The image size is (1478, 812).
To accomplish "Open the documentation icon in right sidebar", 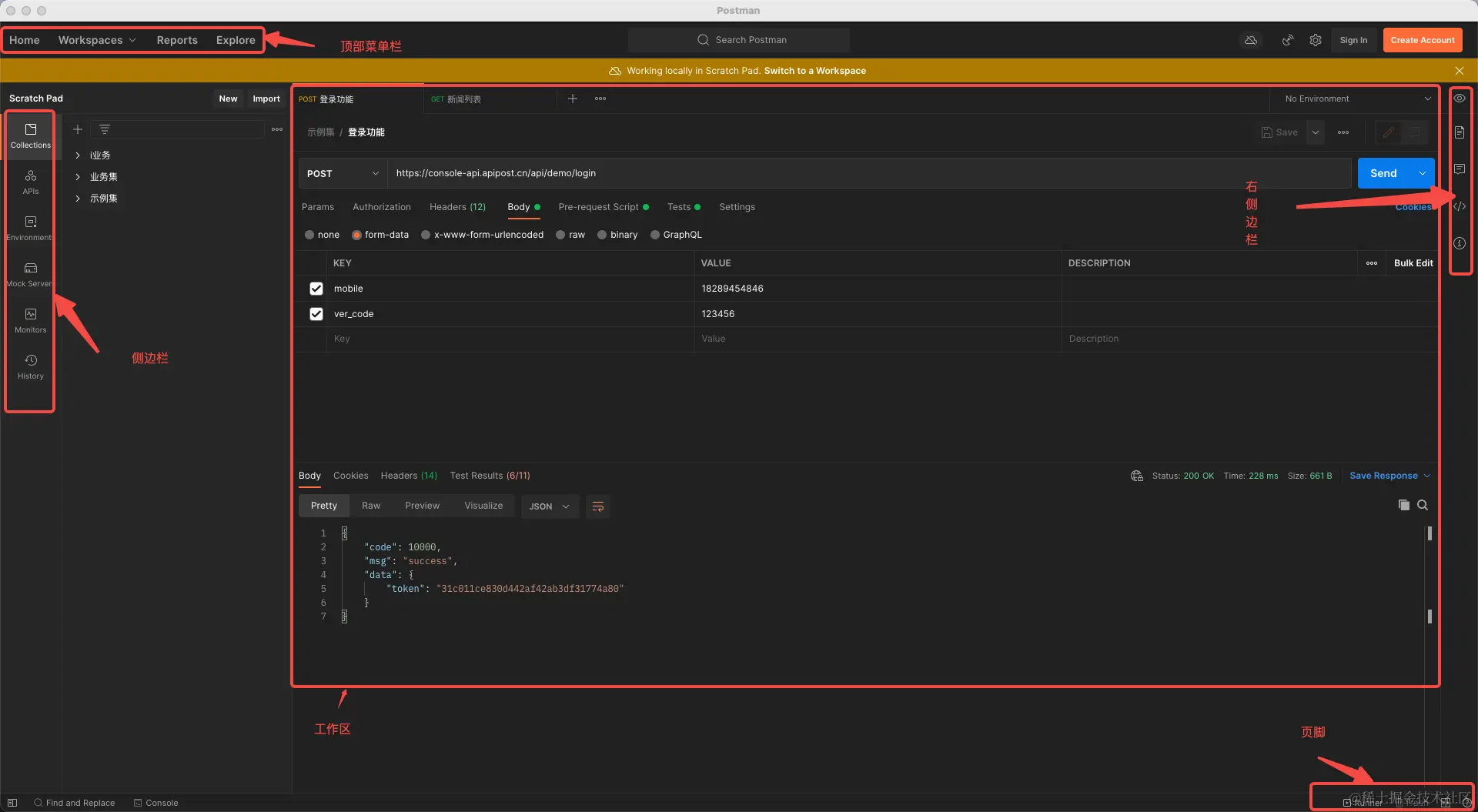I will [1460, 132].
